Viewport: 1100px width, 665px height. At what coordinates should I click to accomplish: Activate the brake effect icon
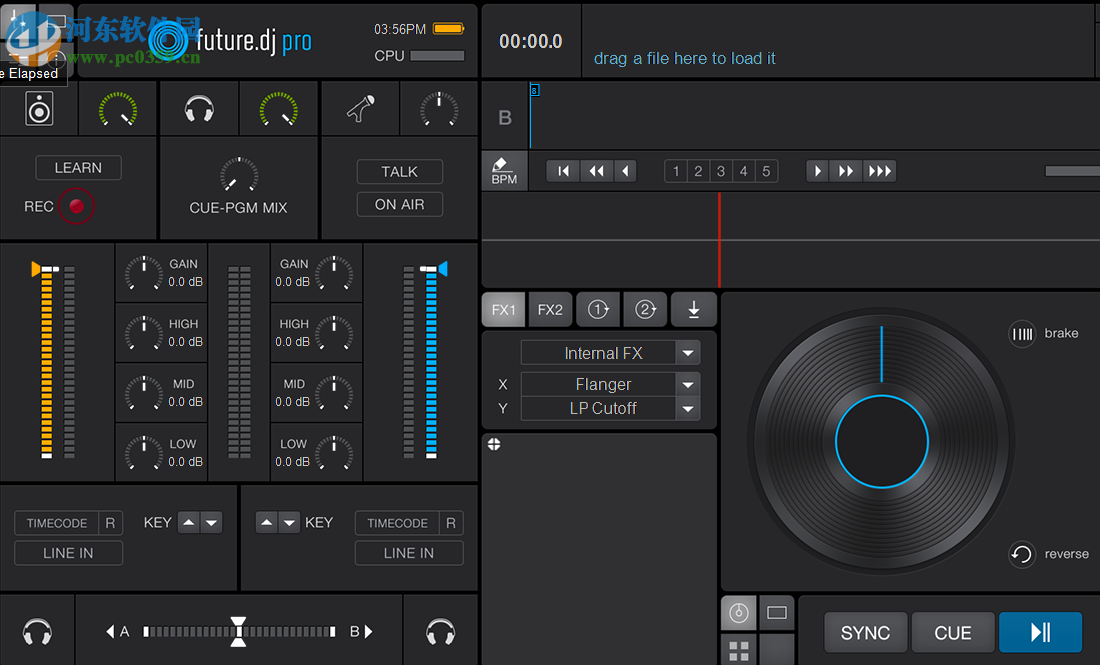point(1022,333)
